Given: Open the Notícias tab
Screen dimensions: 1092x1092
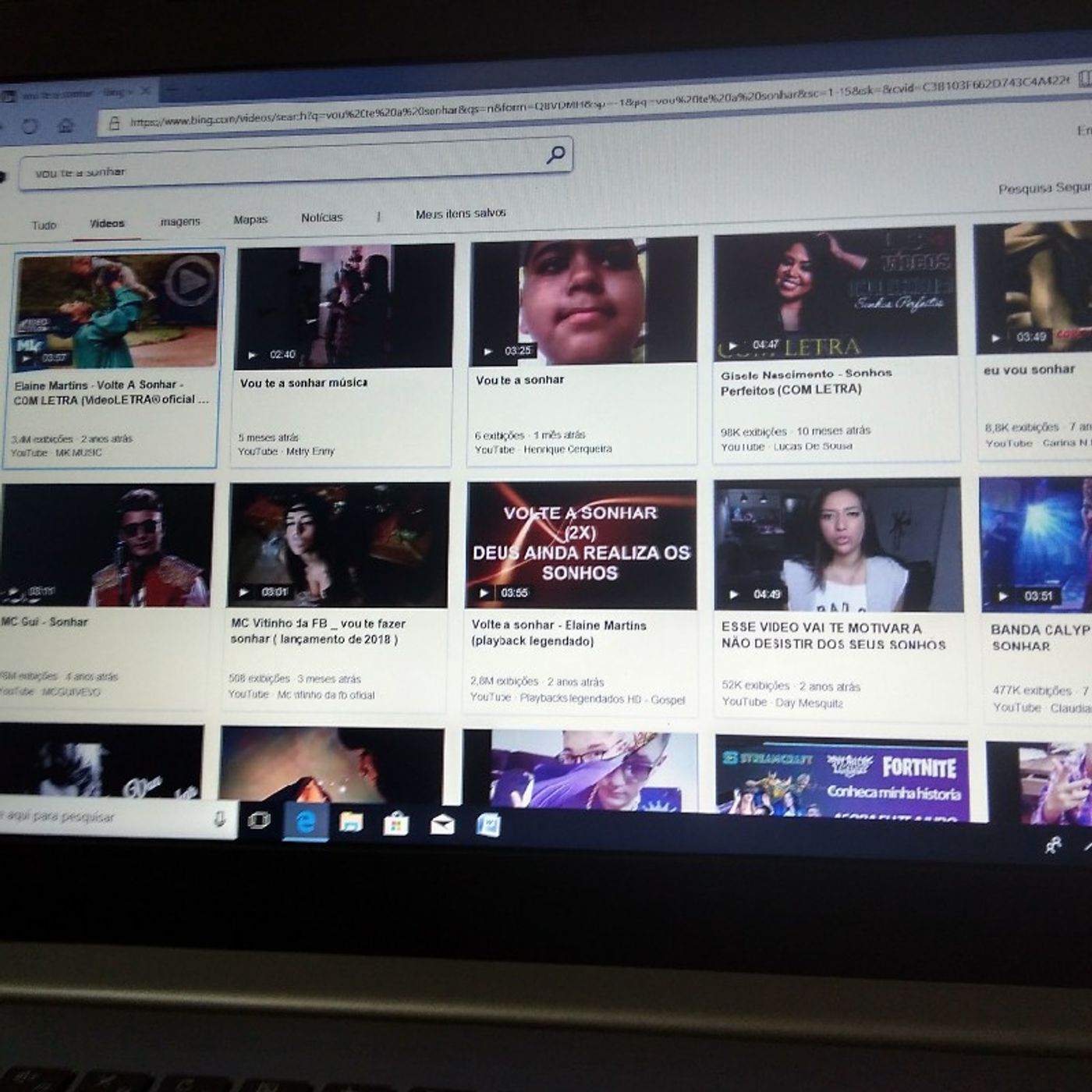Looking at the screenshot, I should tap(322, 218).
